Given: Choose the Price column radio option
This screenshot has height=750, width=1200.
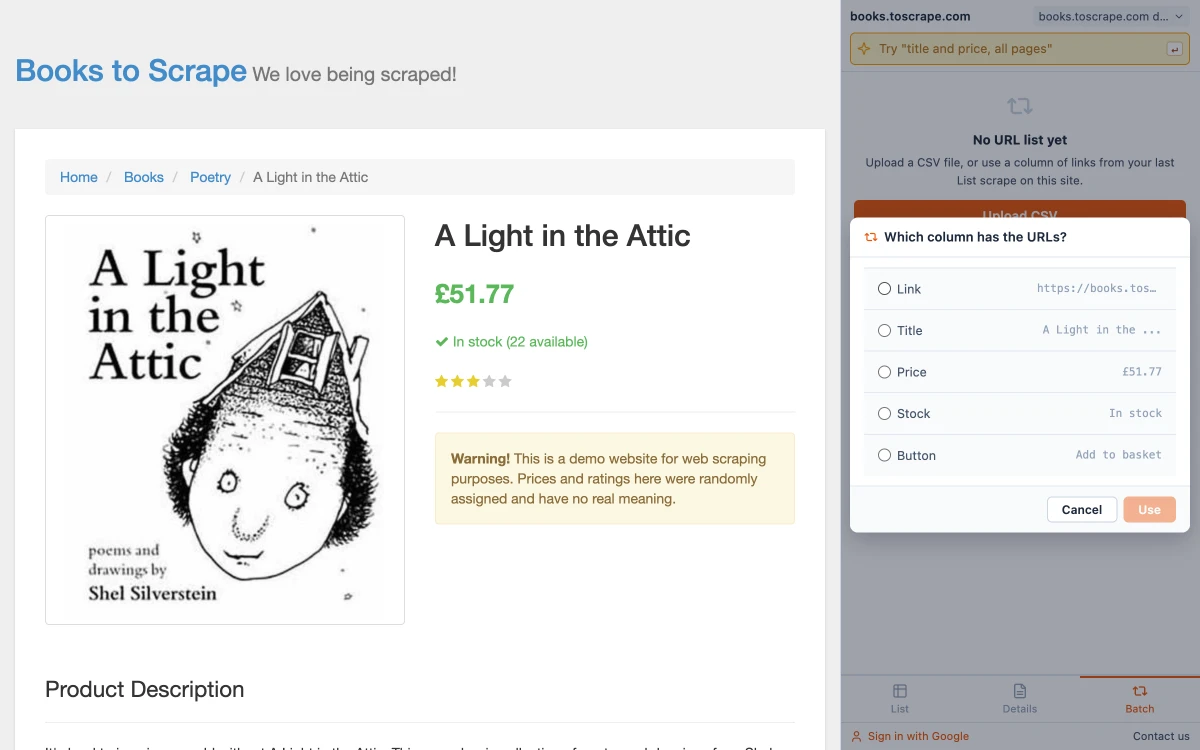Looking at the screenshot, I should pos(884,372).
